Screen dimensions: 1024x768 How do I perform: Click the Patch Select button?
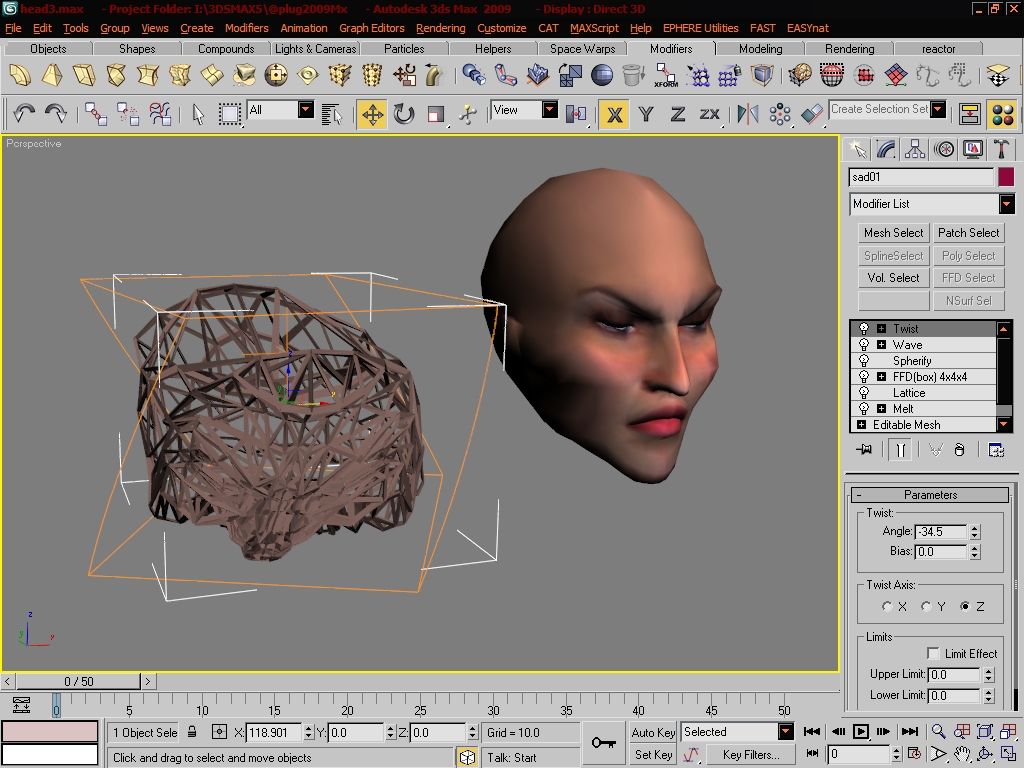click(968, 232)
